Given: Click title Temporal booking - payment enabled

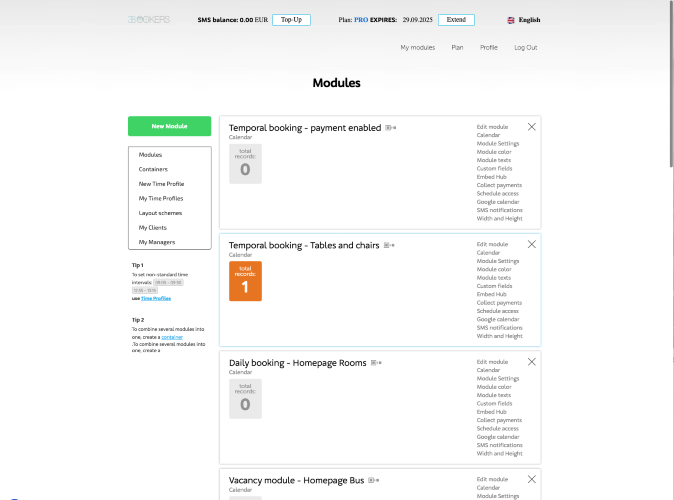Looking at the screenshot, I should click(305, 128).
